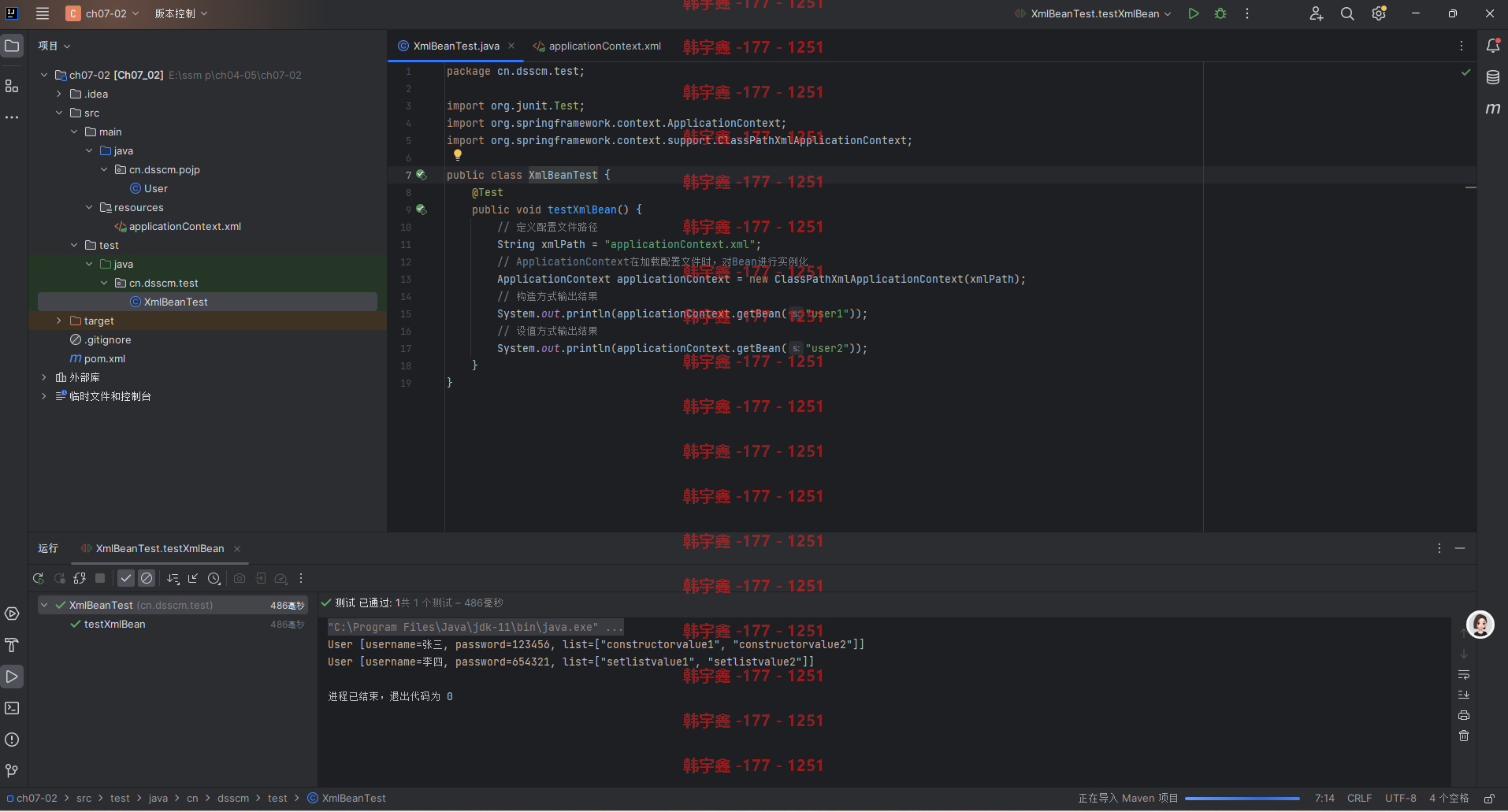Close the XmlBeanTest.java tab
Viewport: 1508px width, 812px height.
tap(511, 46)
